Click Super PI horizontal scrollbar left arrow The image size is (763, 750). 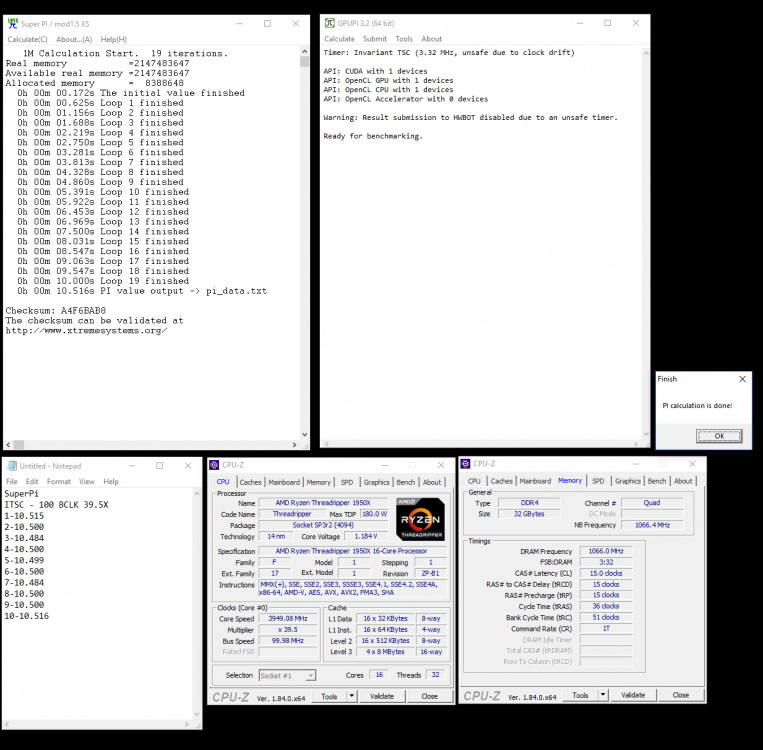pyautogui.click(x=8, y=444)
